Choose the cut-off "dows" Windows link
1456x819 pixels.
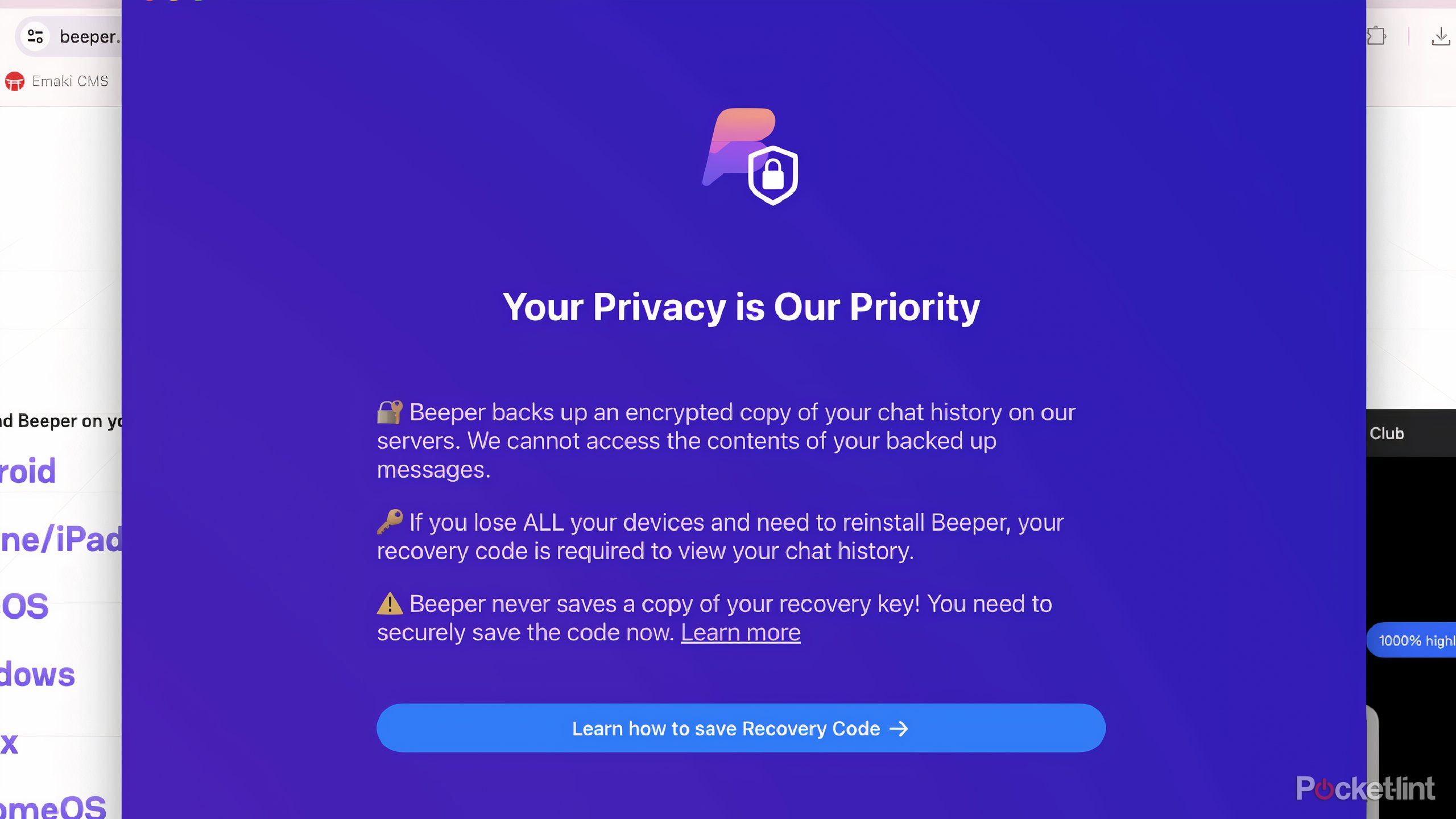(x=38, y=675)
